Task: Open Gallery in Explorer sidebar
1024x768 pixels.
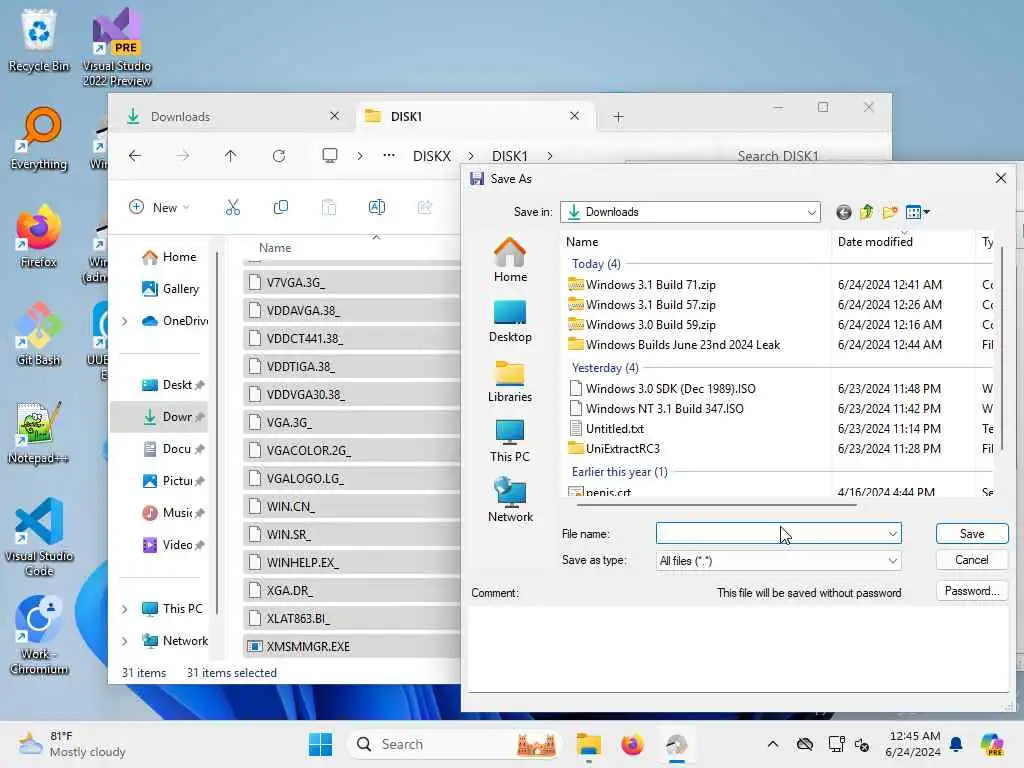Action: (x=170, y=289)
